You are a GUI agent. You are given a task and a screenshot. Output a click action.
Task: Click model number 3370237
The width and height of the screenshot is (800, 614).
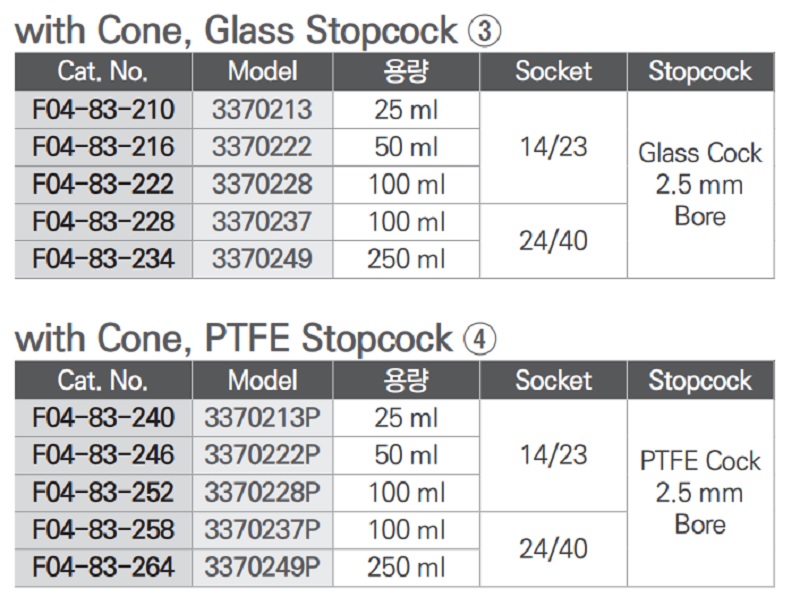click(262, 221)
